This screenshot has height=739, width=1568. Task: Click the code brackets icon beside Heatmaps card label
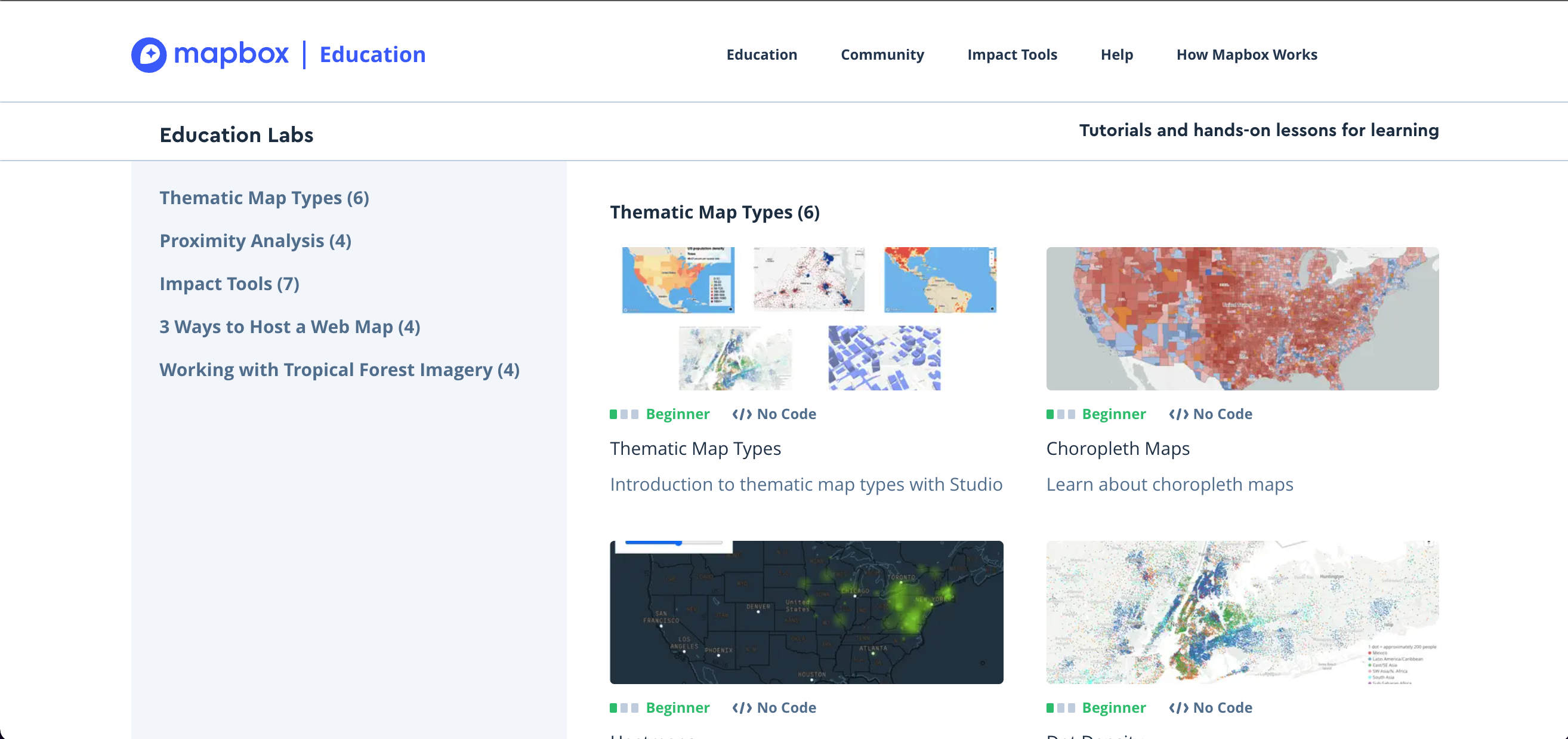(x=742, y=707)
